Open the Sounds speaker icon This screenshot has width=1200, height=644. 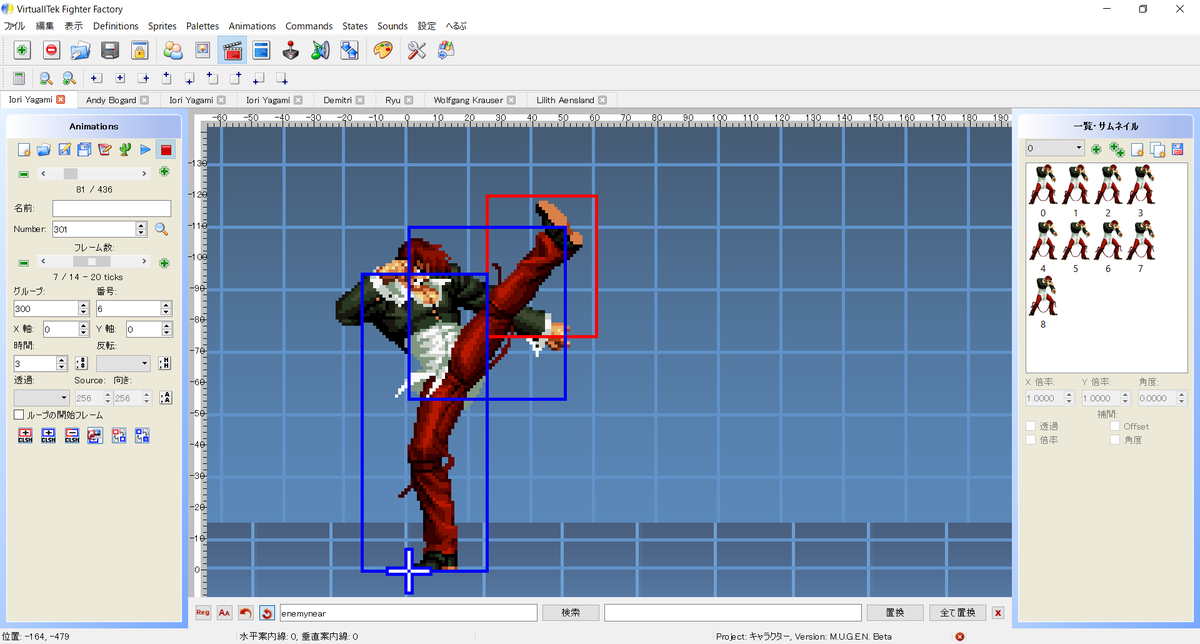click(320, 50)
